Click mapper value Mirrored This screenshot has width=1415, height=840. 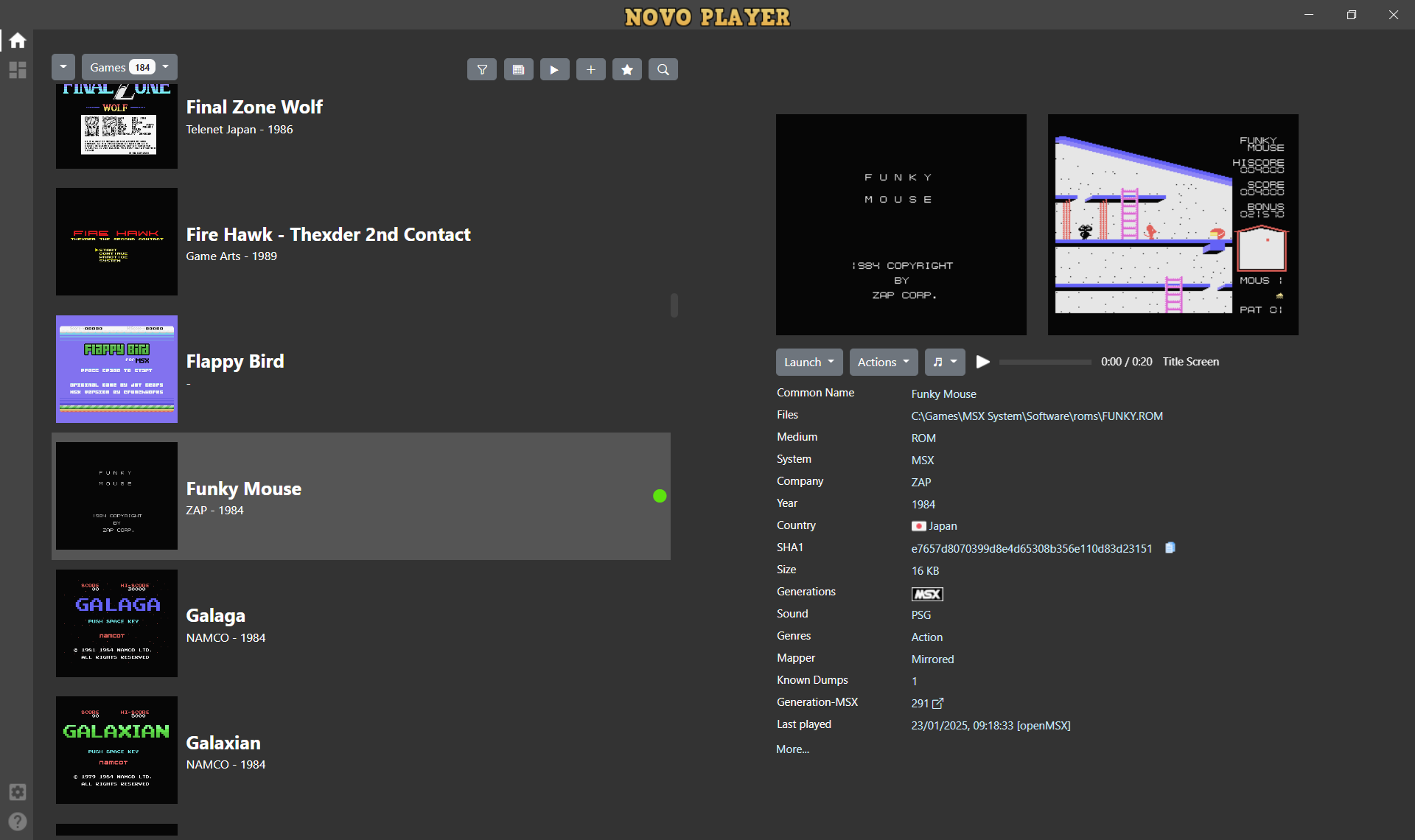click(x=932, y=659)
